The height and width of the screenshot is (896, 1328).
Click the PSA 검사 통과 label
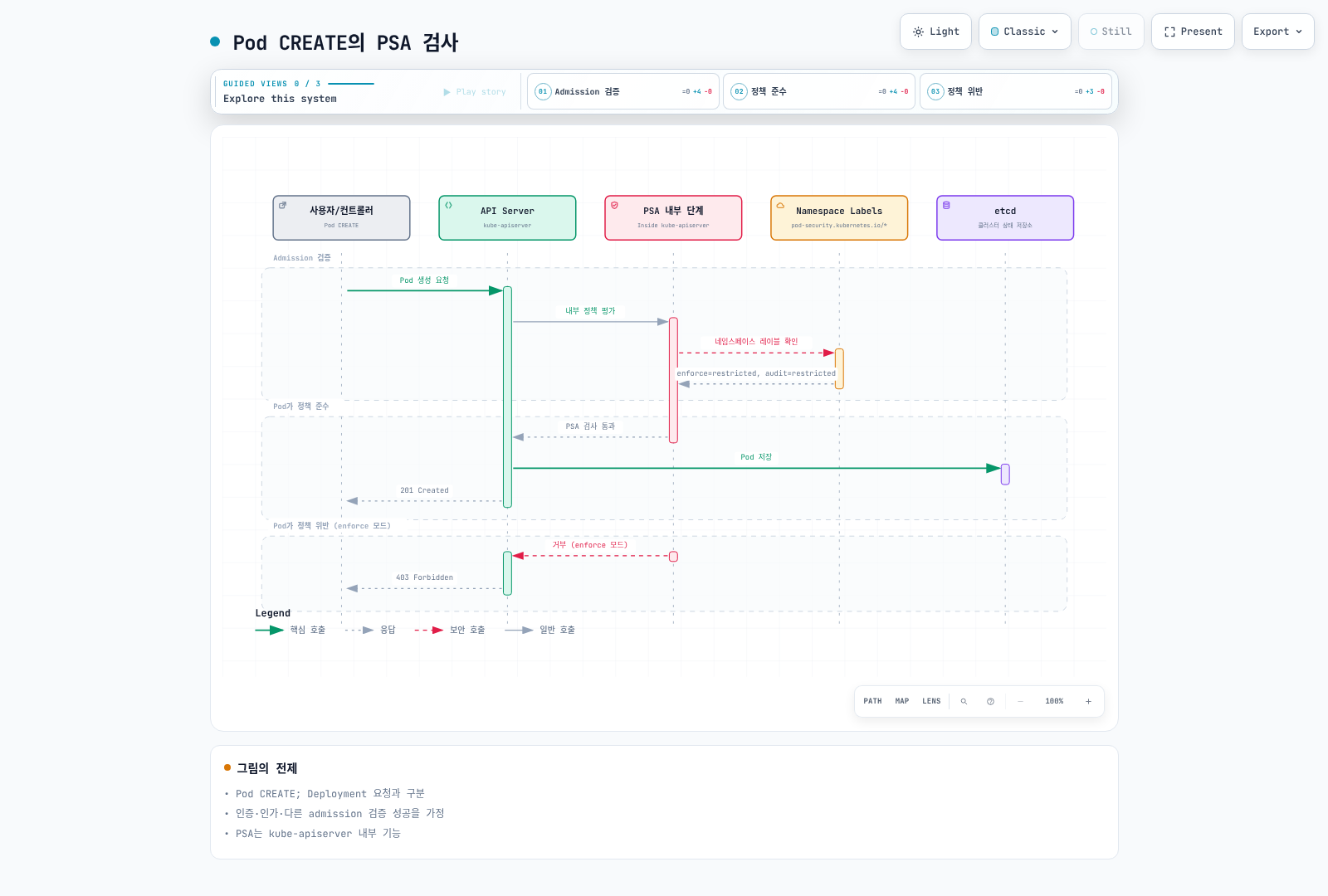pos(590,426)
